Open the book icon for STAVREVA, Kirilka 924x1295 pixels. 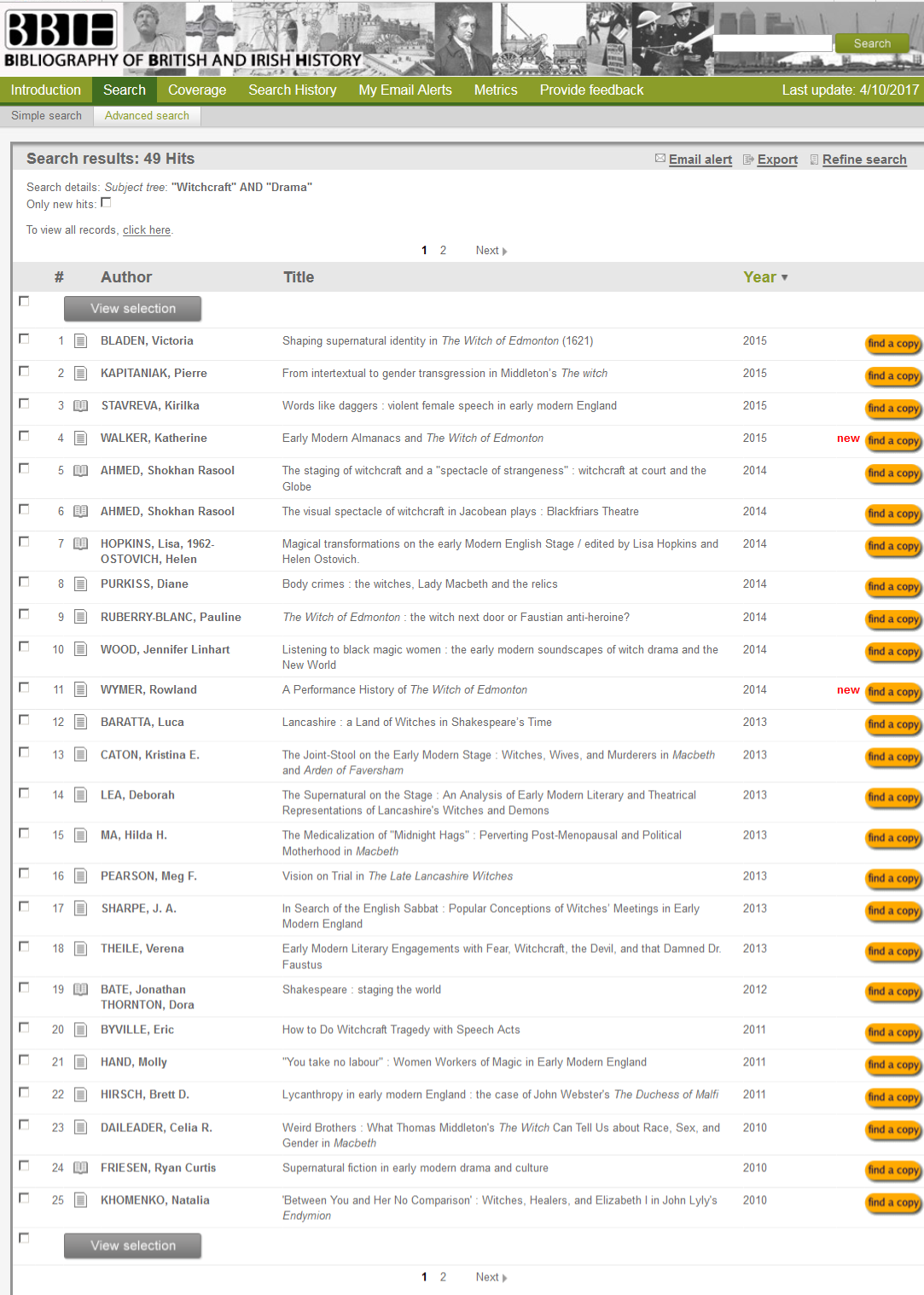[81, 406]
